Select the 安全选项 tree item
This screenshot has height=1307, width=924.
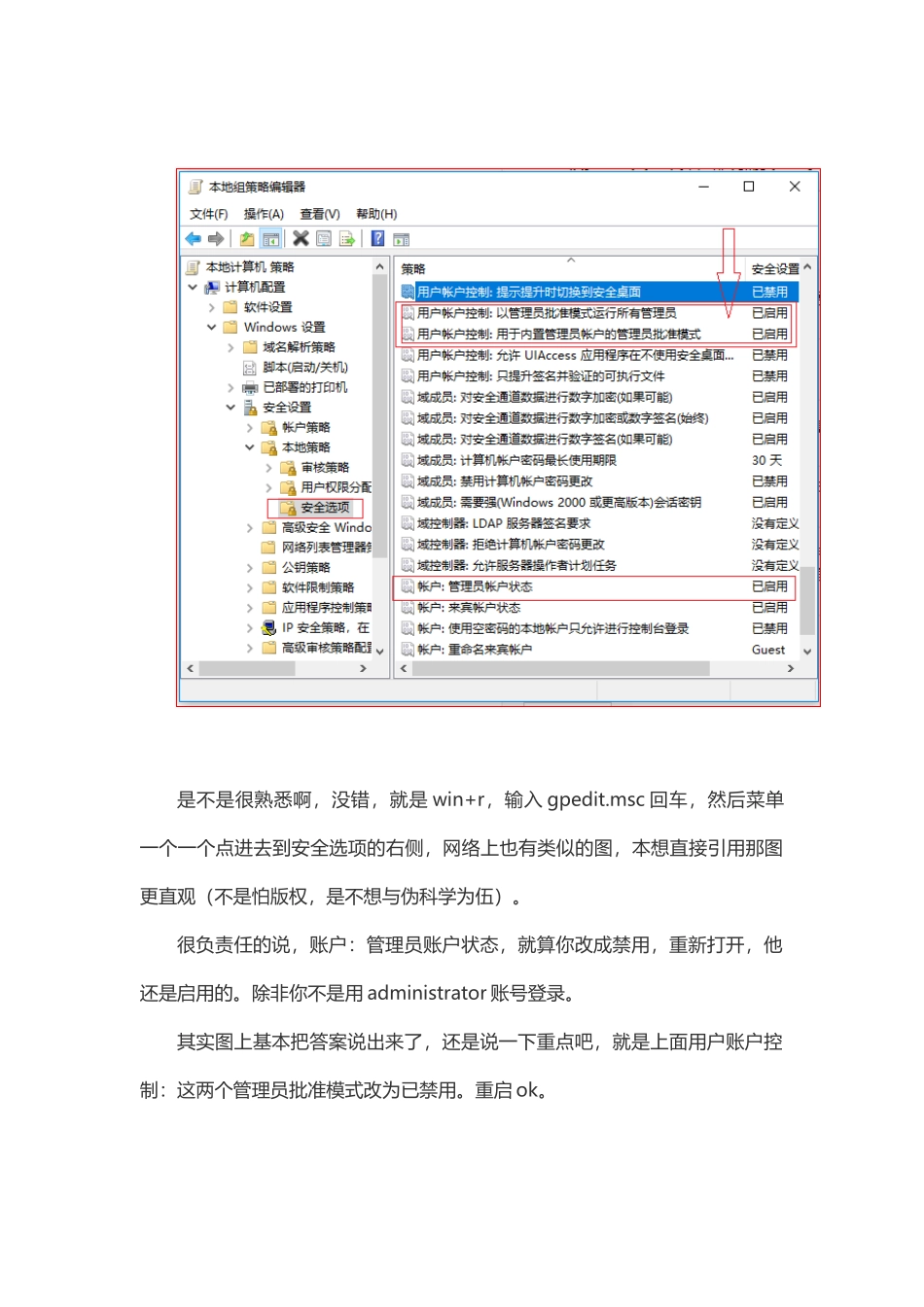click(325, 508)
